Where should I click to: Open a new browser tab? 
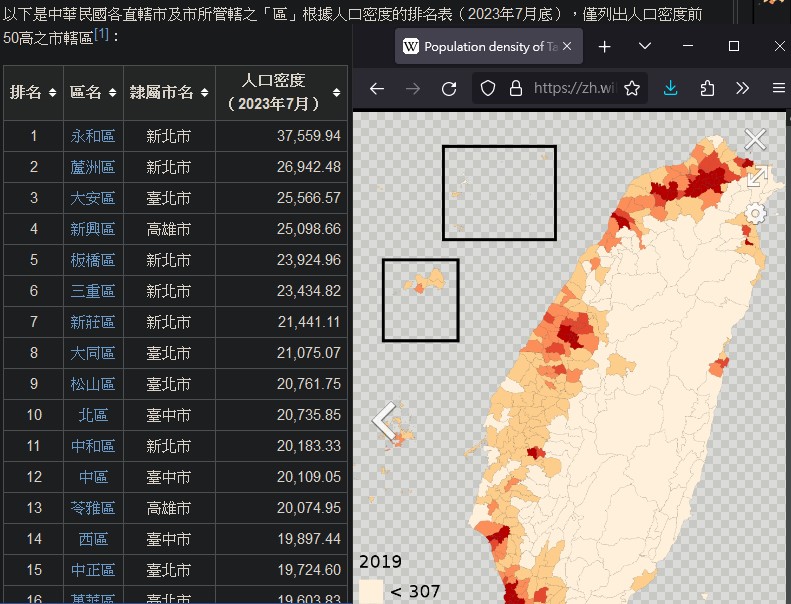click(x=604, y=47)
